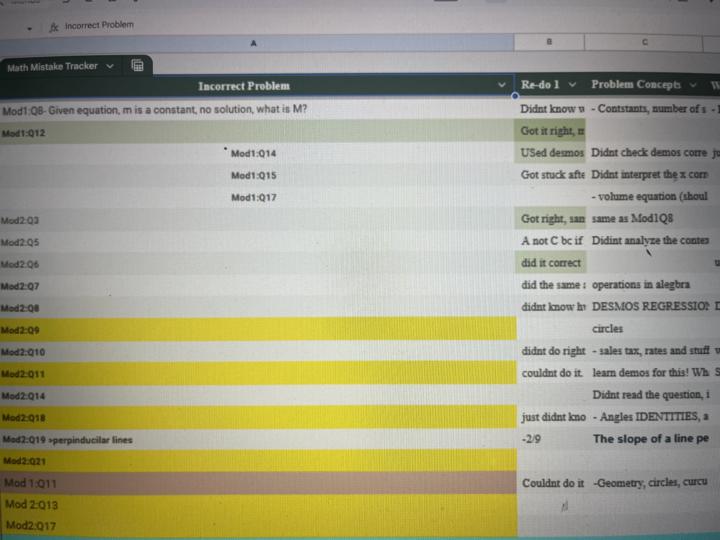The image size is (720, 540).
Task: Open the Math Mistake Tracker table dropdown
Action: [x=110, y=66]
